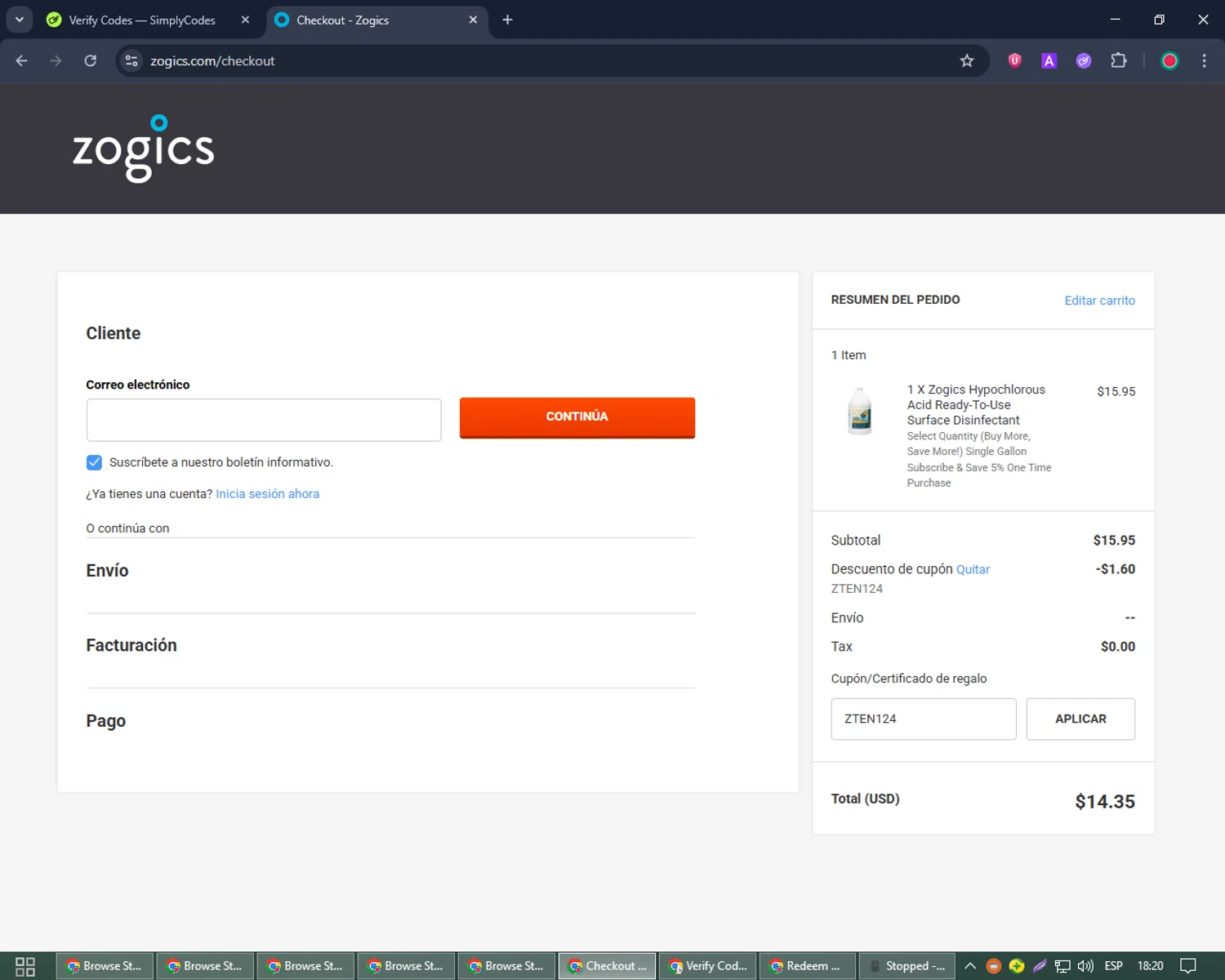The height and width of the screenshot is (980, 1225).
Task: Click the CONTINÚA button
Action: click(577, 417)
